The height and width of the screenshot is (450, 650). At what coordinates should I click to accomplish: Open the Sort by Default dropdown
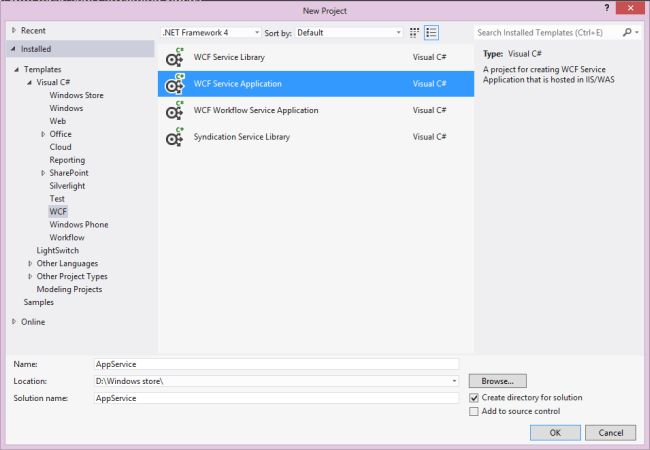349,33
